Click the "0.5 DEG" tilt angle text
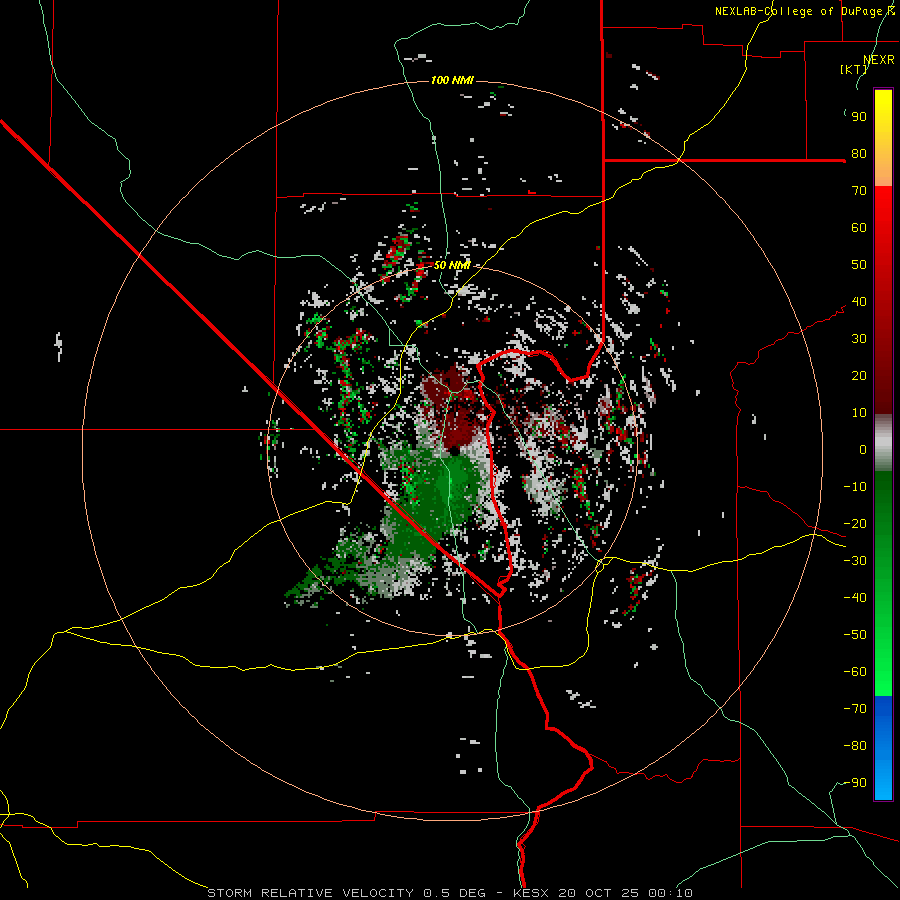 454,893
